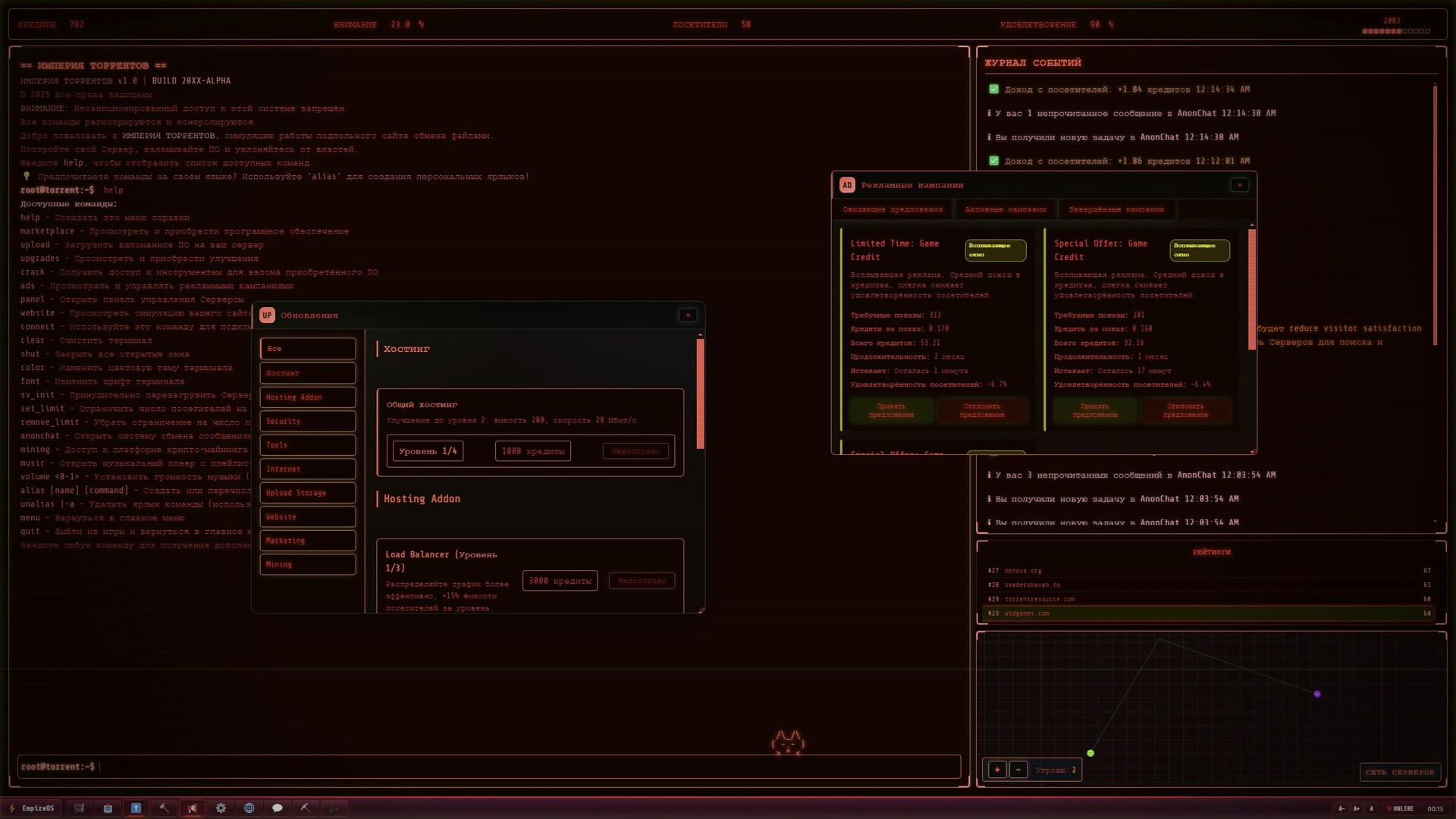Image resolution: width=1456 pixels, height=819 pixels.
Task: Expand the Security category in the upgrades sidebar
Action: tap(307, 421)
